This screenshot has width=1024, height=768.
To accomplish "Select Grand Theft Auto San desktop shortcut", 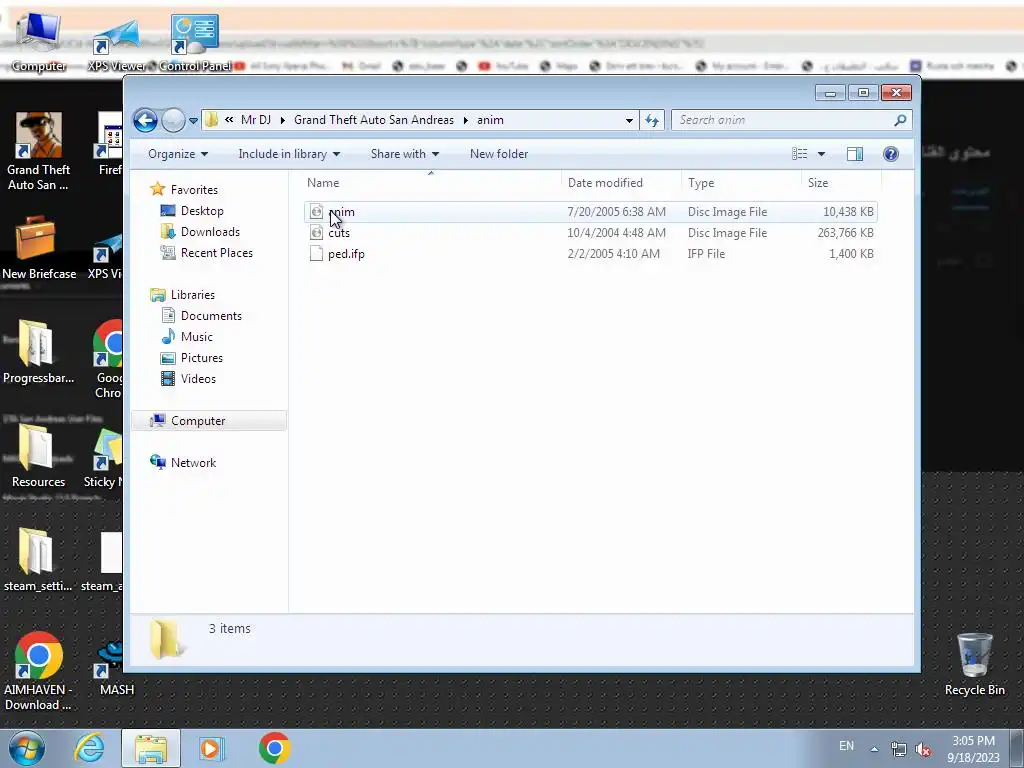I will [x=38, y=152].
